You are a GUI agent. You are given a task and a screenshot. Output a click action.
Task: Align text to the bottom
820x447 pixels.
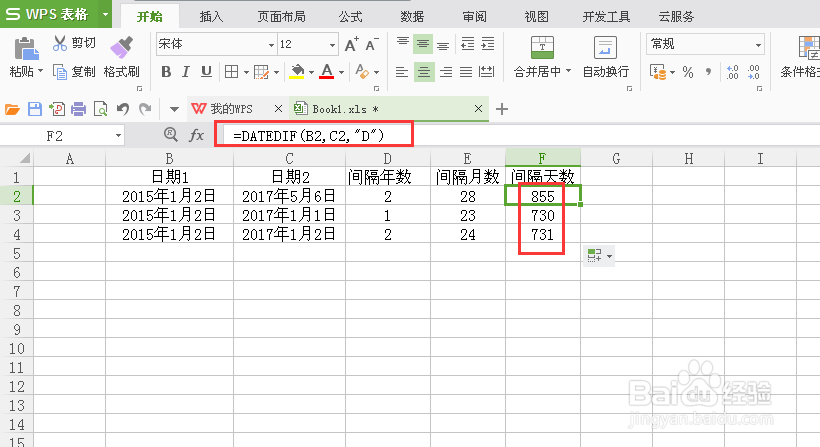point(443,46)
